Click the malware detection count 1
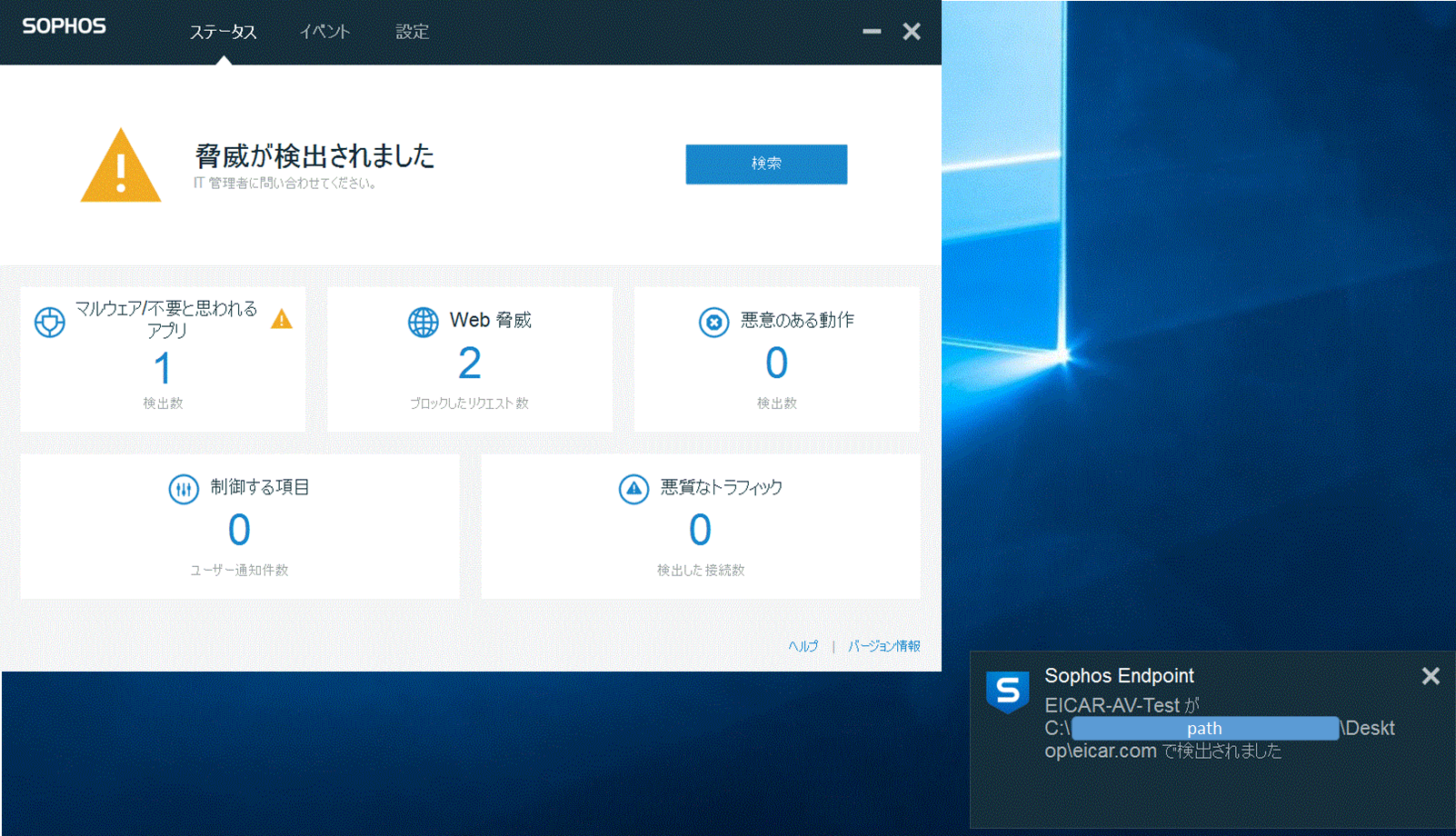 tap(163, 369)
